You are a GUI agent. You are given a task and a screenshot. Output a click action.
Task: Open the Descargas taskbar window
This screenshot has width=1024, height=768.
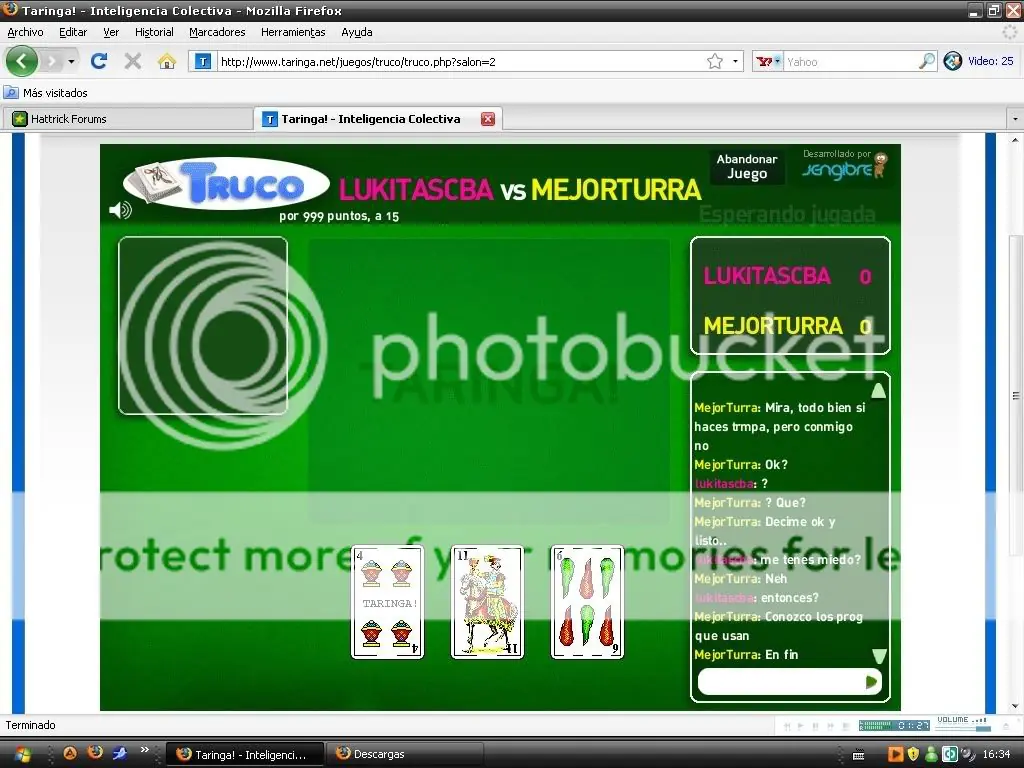click(x=405, y=754)
